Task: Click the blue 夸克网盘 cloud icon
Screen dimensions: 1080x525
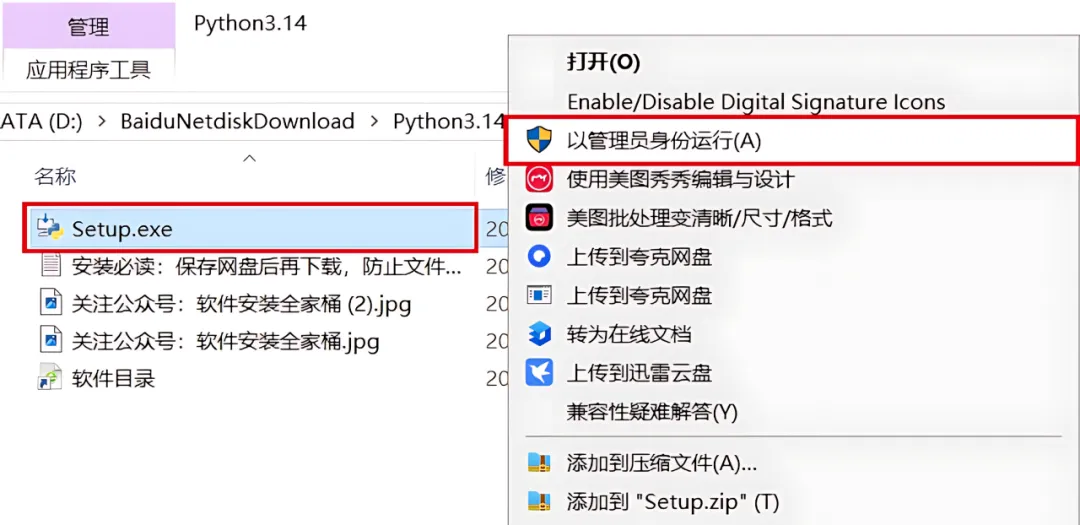Action: click(x=538, y=257)
